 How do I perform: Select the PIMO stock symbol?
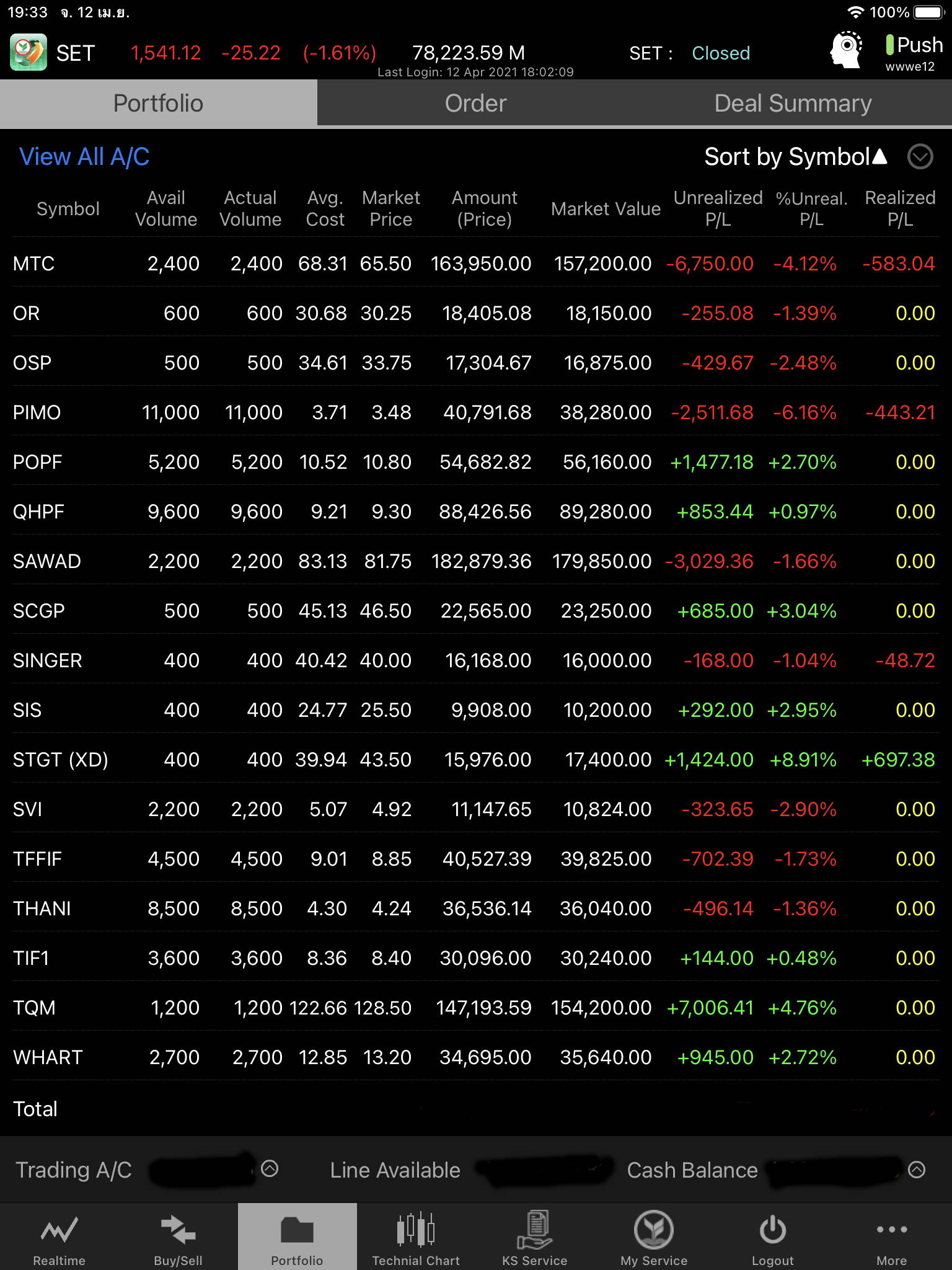coord(37,412)
